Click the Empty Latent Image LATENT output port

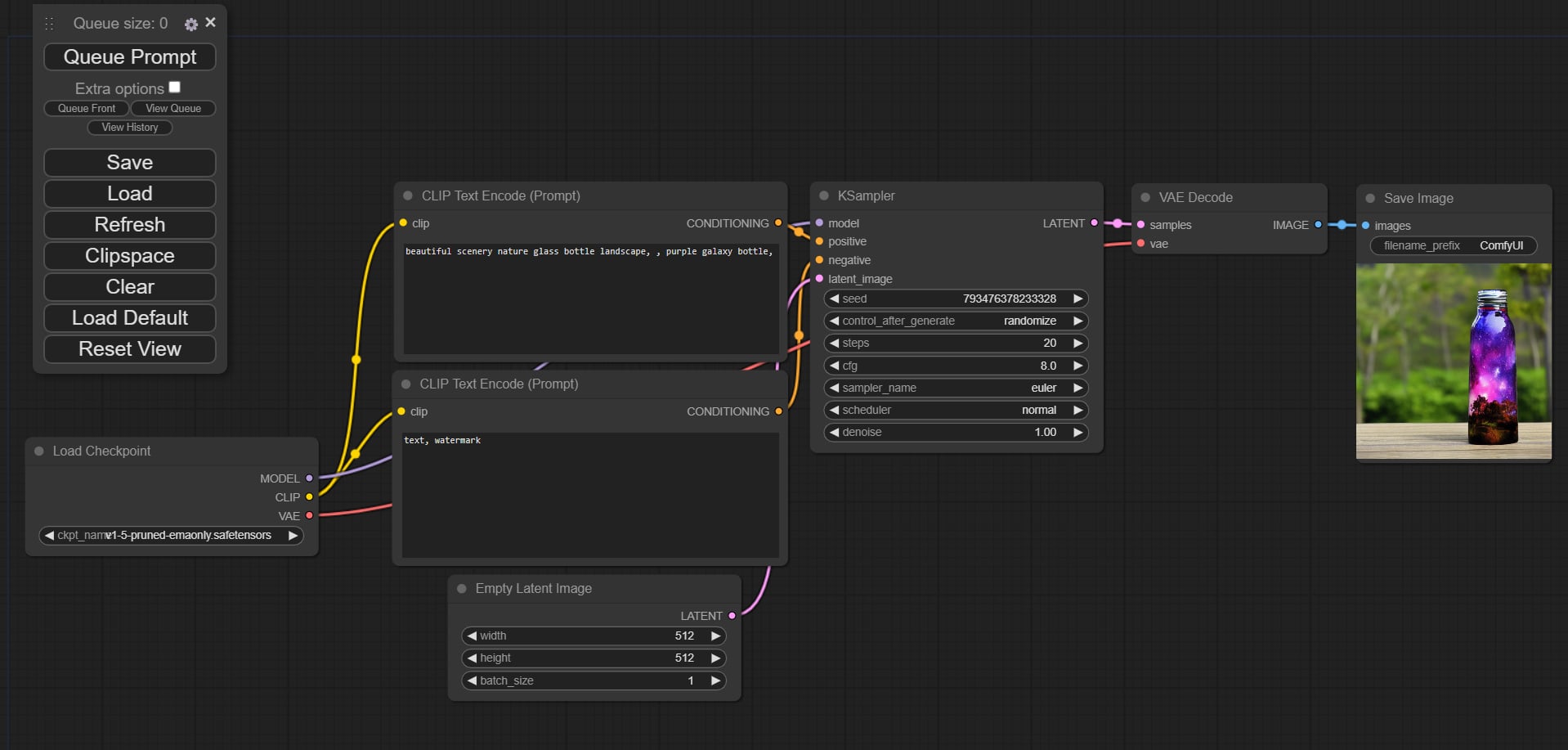pyautogui.click(x=732, y=615)
